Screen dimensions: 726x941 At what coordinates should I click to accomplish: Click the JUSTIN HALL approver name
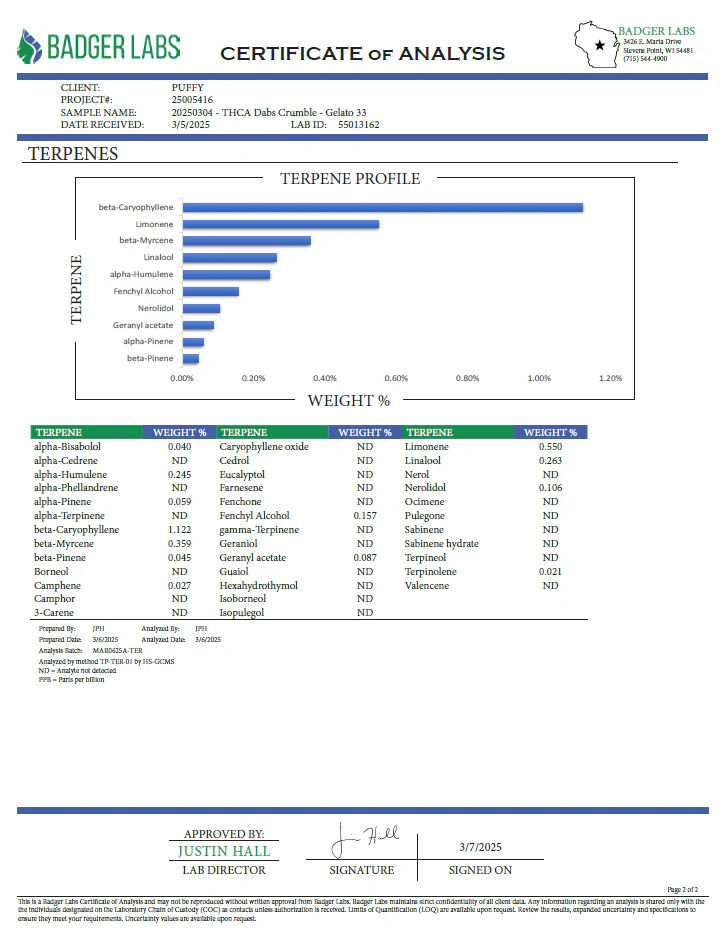224,851
